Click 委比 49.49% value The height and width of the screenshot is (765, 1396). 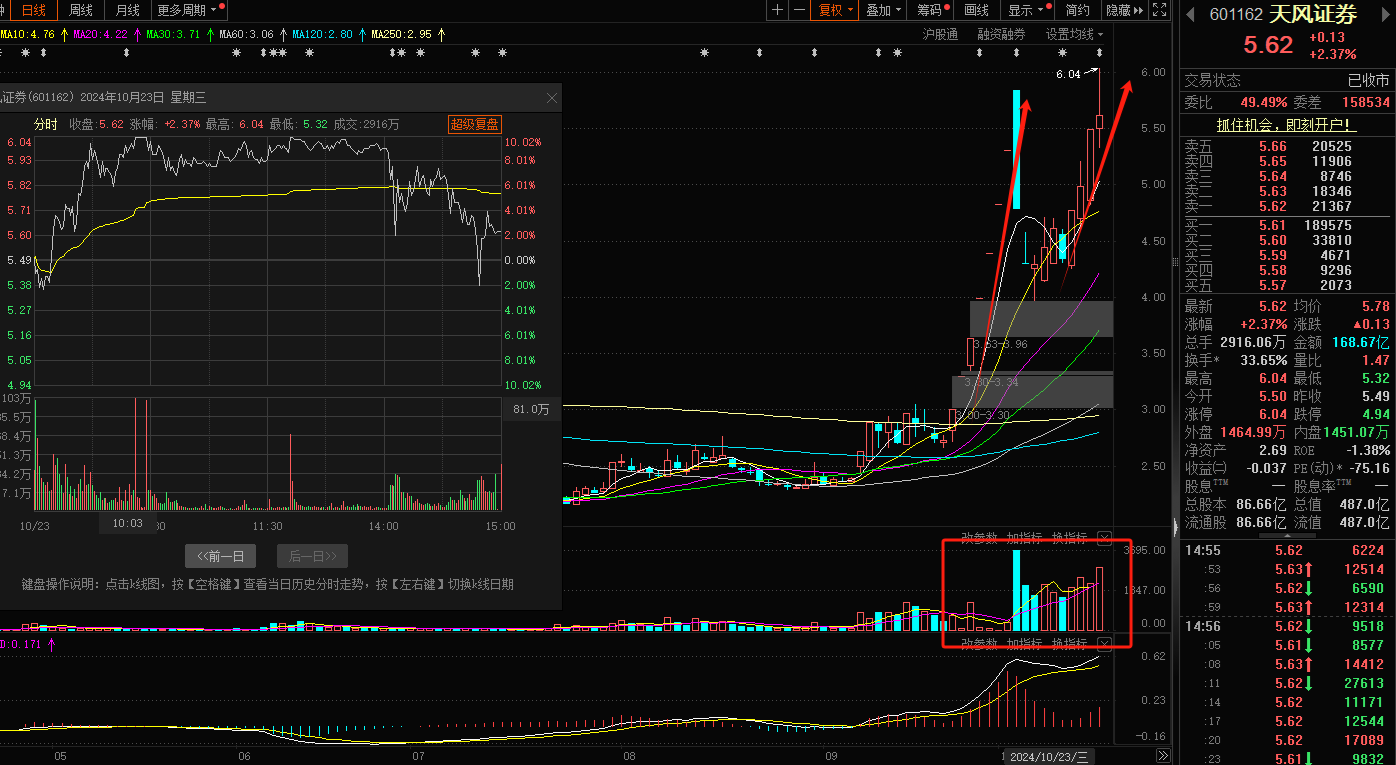pyautogui.click(x=1264, y=102)
